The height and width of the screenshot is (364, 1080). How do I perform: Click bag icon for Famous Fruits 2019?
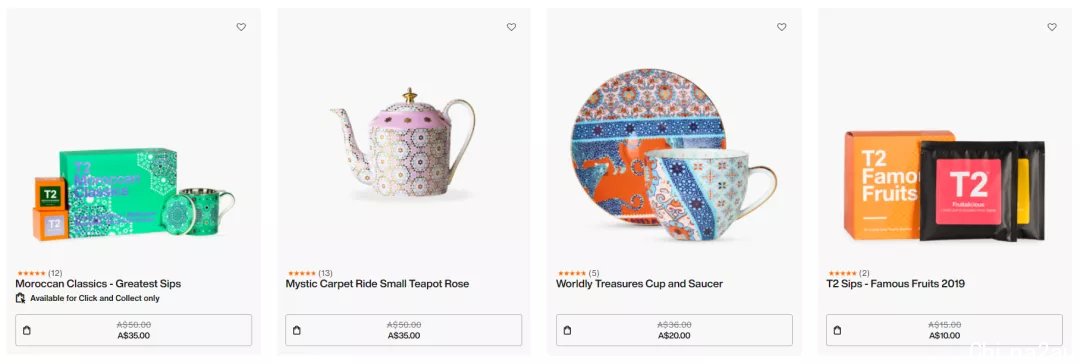coord(838,330)
